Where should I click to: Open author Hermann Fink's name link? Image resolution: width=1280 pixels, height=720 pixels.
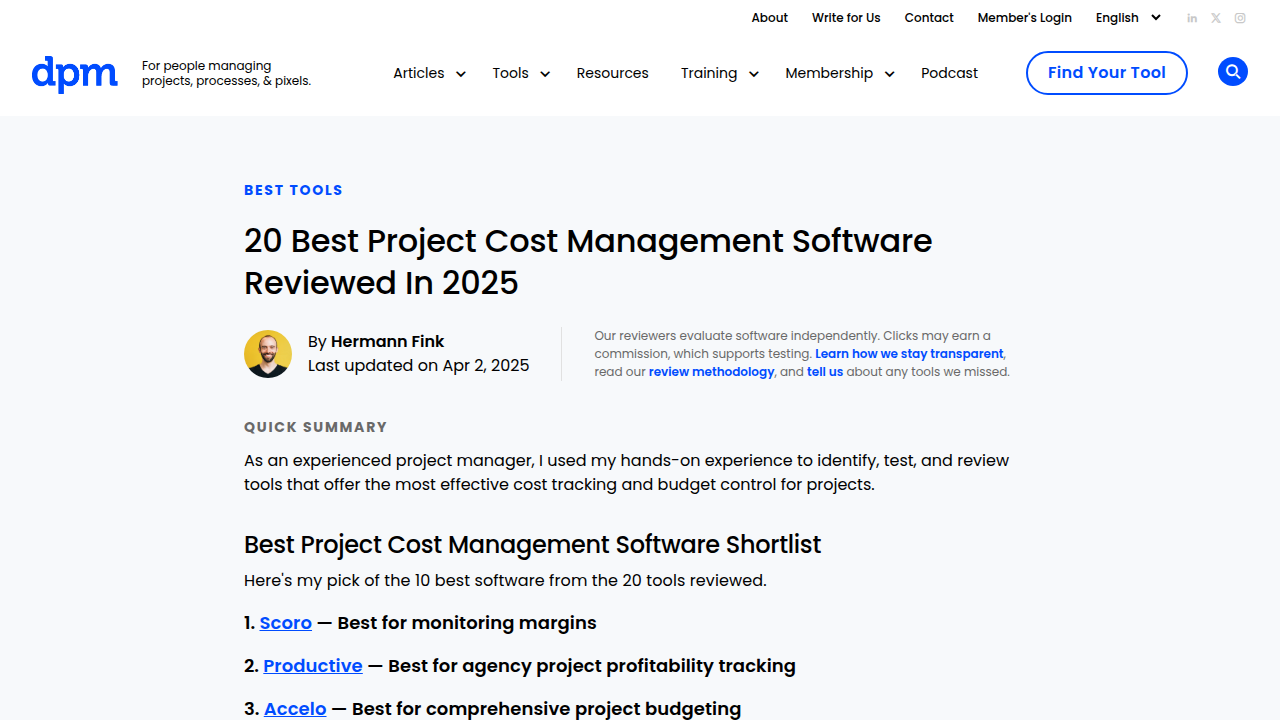[x=387, y=342]
